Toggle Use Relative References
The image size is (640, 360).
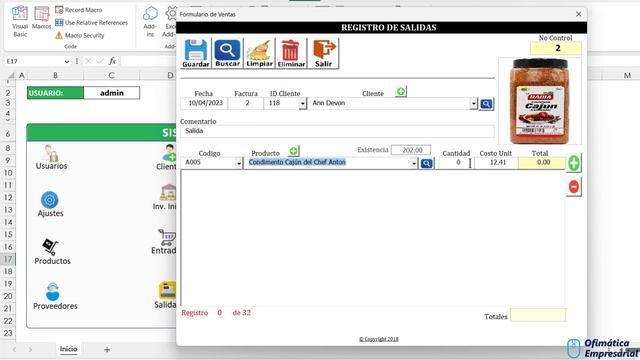coord(91,23)
